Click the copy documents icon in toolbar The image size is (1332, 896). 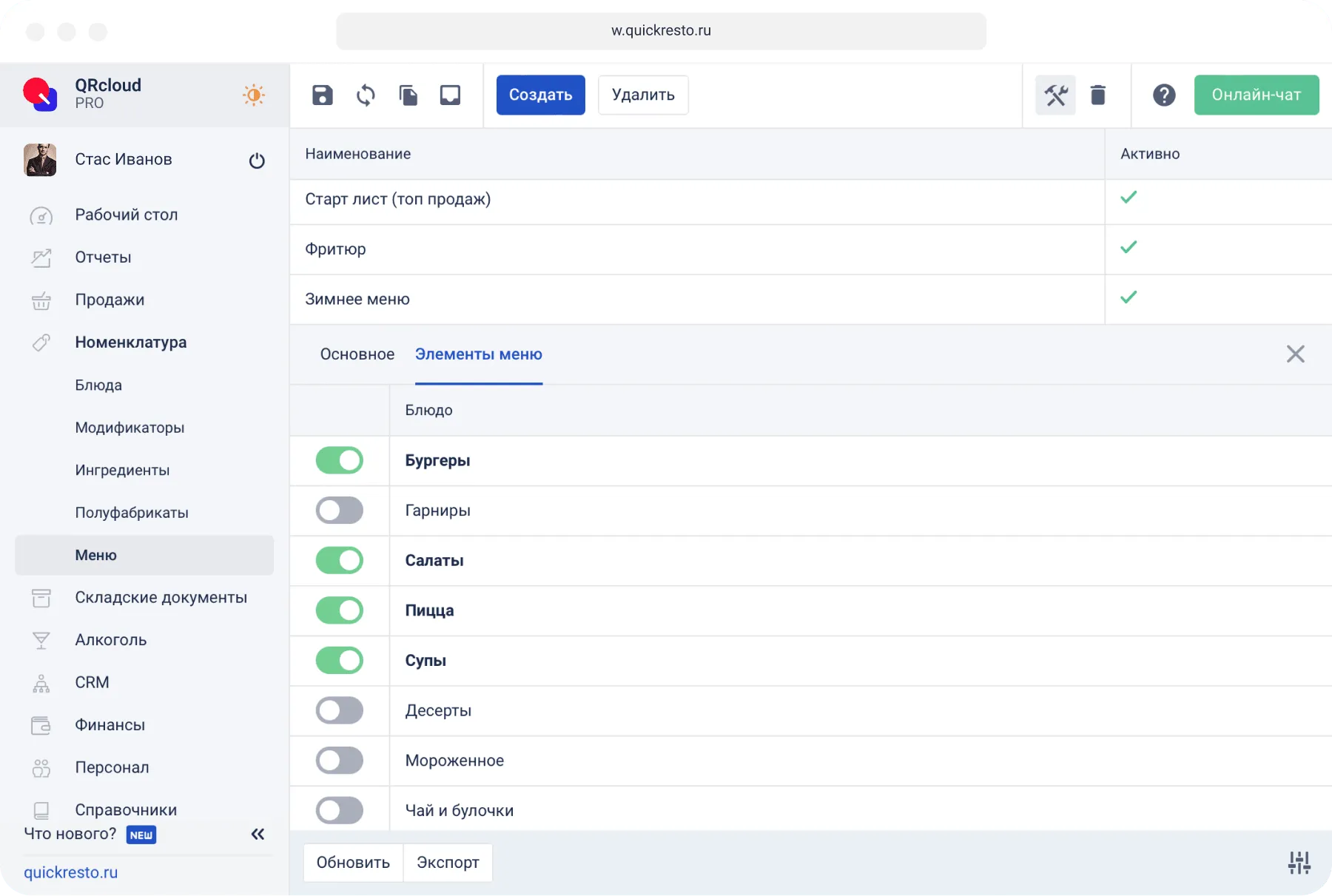[408, 95]
